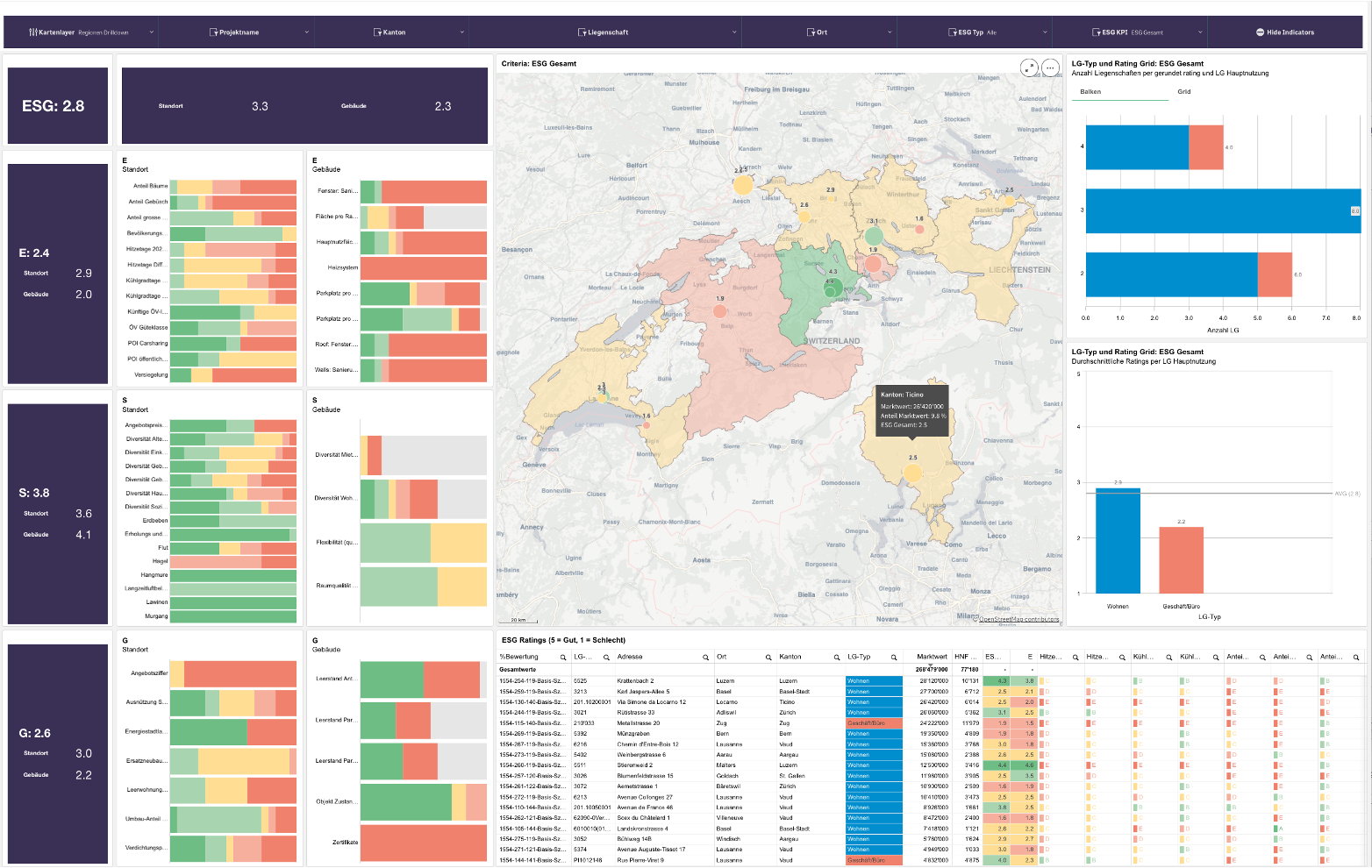Open the Projektname filter dropdown
This screenshot has width=1372, height=868.
(235, 32)
